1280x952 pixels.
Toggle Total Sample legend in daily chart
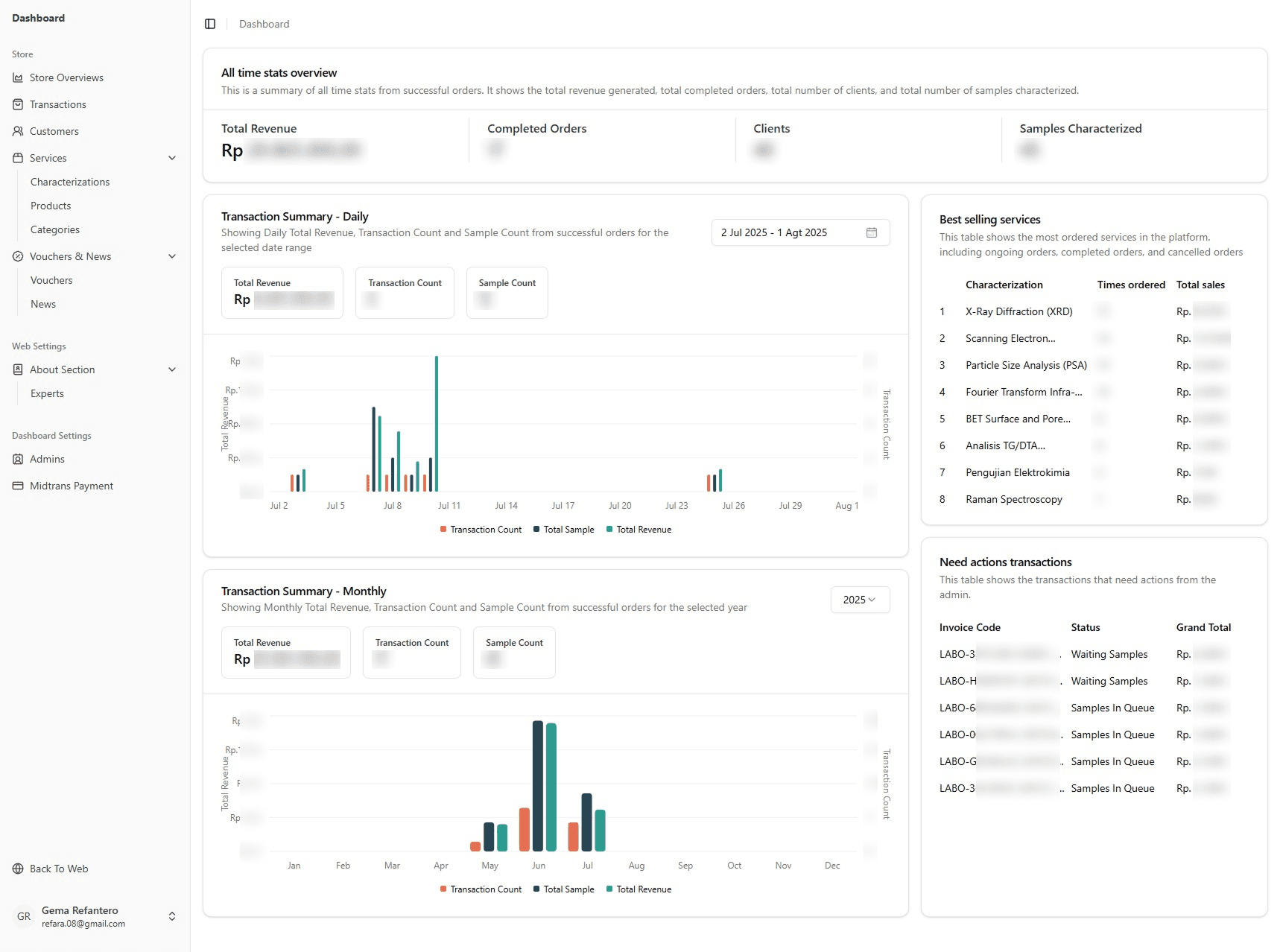click(564, 530)
